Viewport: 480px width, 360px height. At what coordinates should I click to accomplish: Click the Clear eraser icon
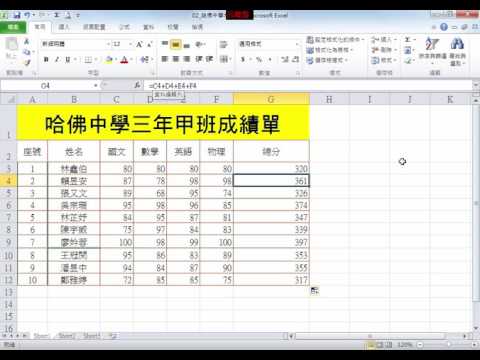tap(408, 61)
